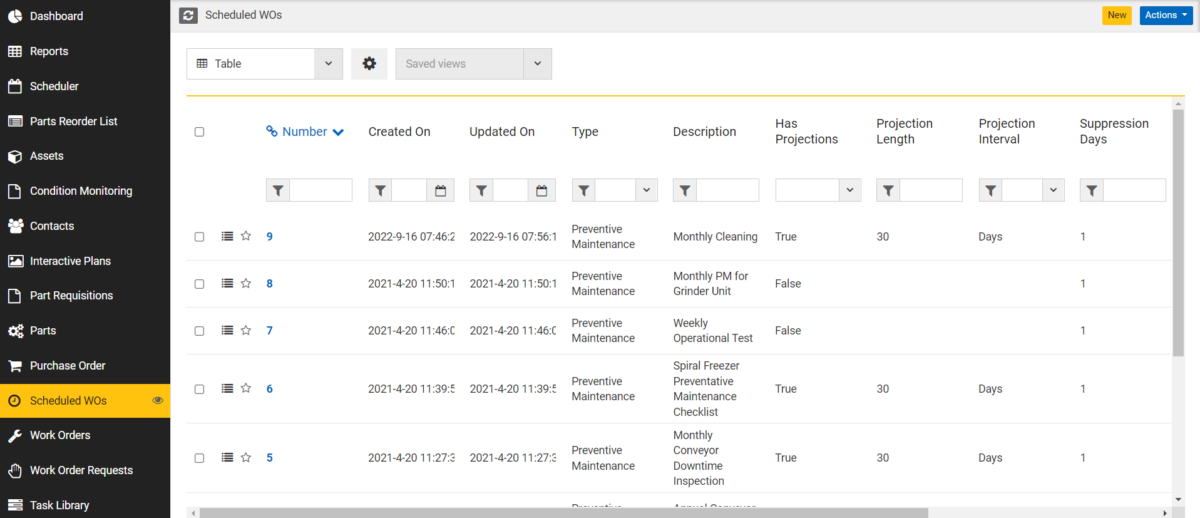Open Work Orders in the sidebar
The width and height of the screenshot is (1200, 518).
(60, 435)
